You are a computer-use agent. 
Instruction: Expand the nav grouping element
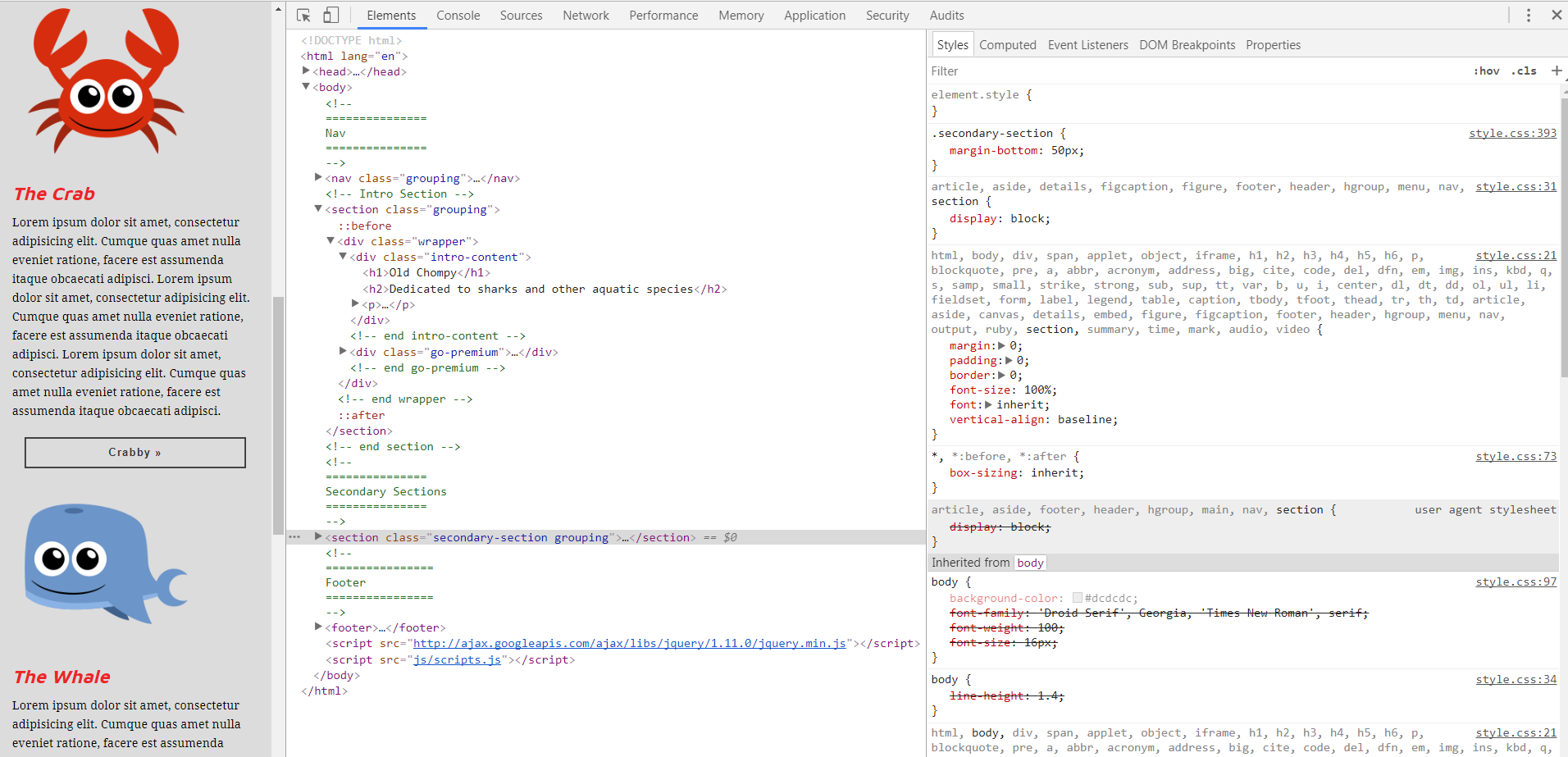point(318,178)
